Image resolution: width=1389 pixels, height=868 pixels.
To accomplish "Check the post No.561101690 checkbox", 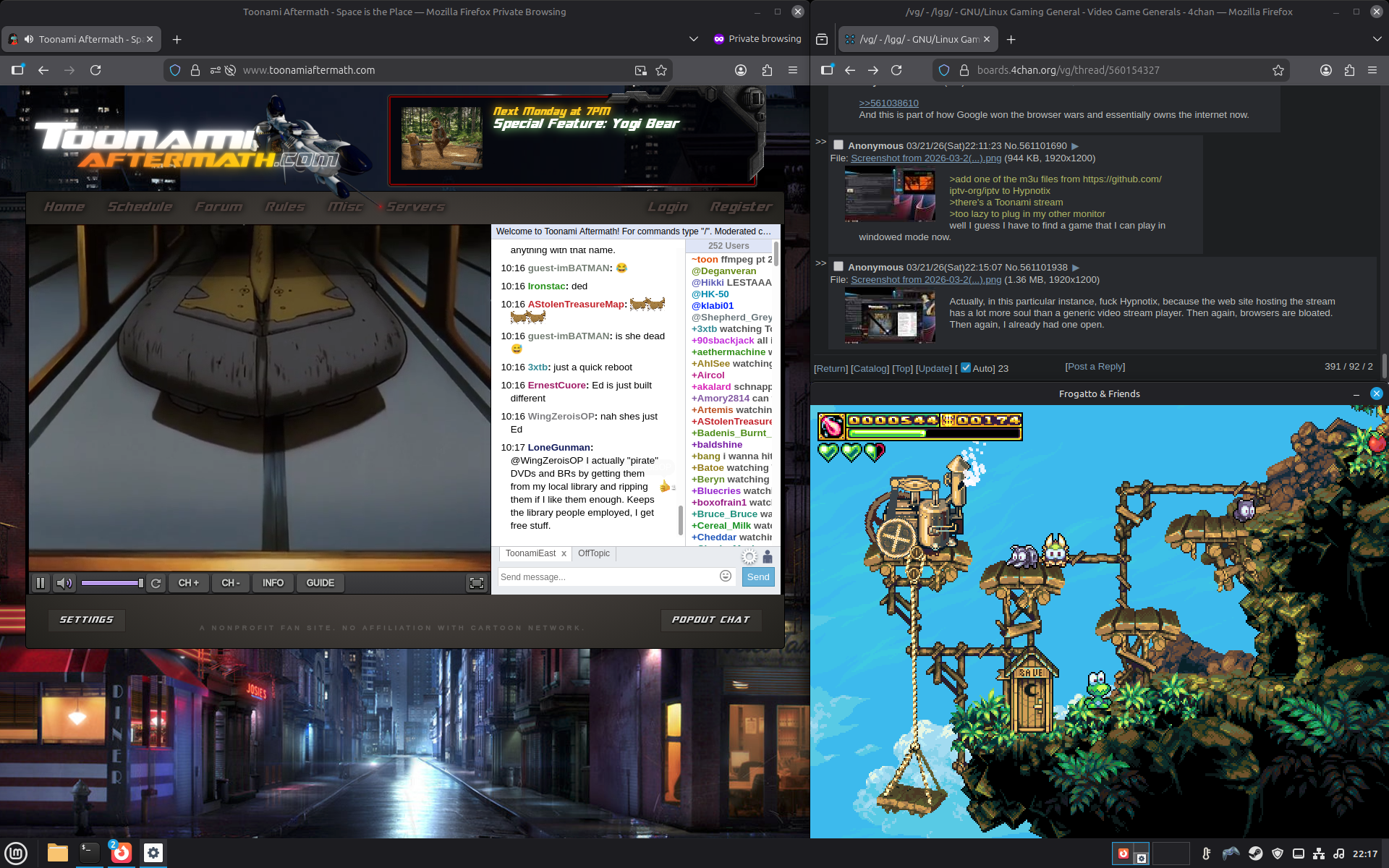I will point(838,145).
